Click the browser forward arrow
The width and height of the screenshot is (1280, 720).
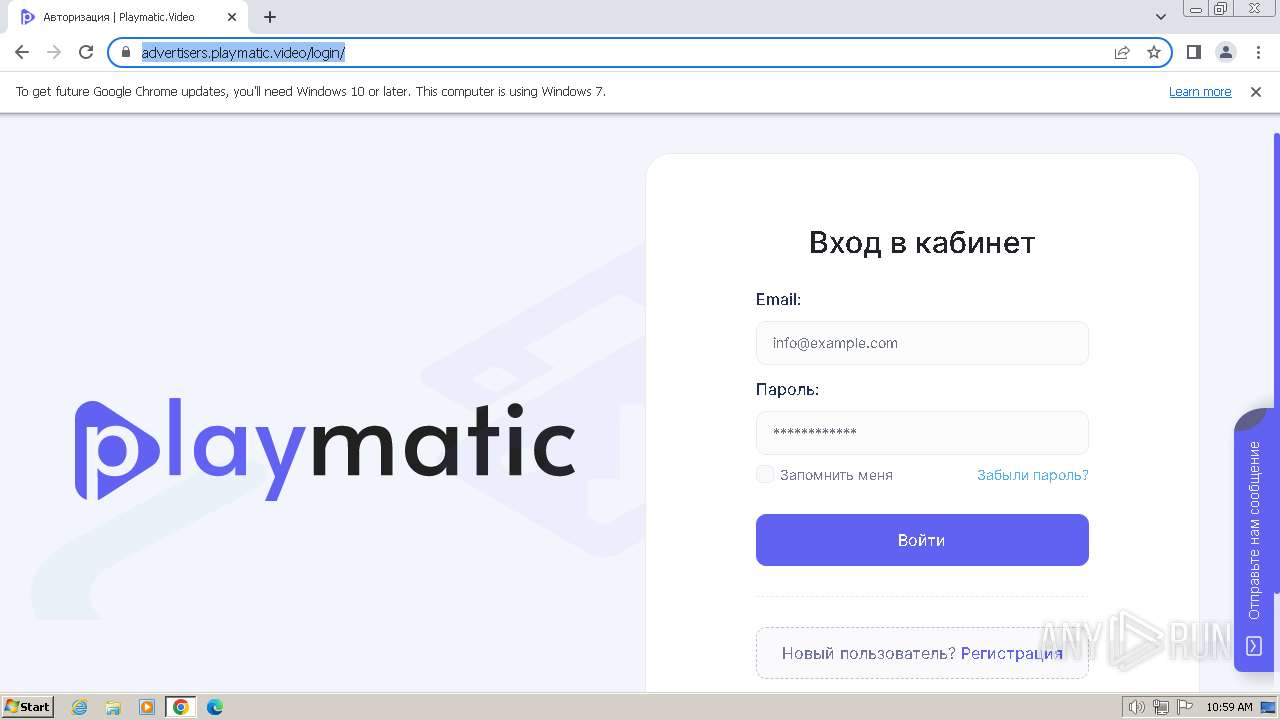pyautogui.click(x=54, y=52)
